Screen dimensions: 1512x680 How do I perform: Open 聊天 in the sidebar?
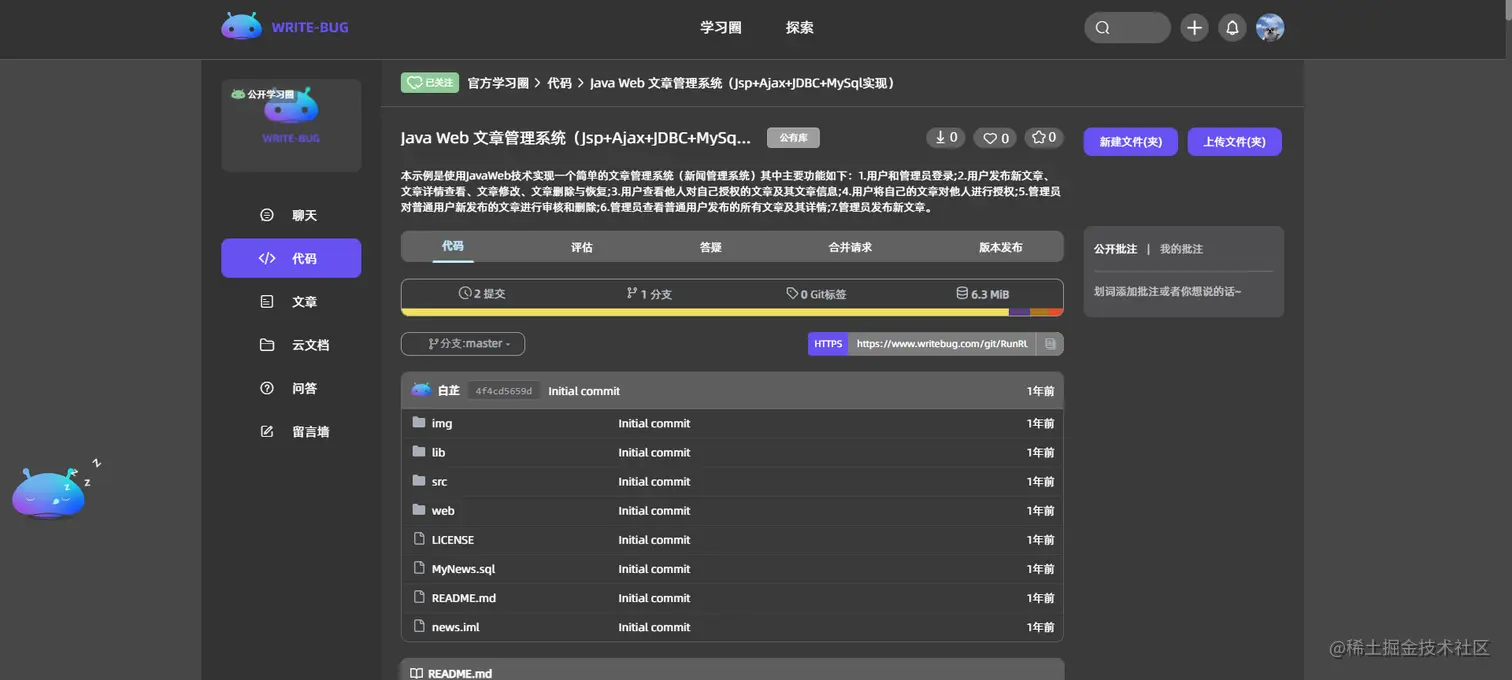[x=291, y=215]
